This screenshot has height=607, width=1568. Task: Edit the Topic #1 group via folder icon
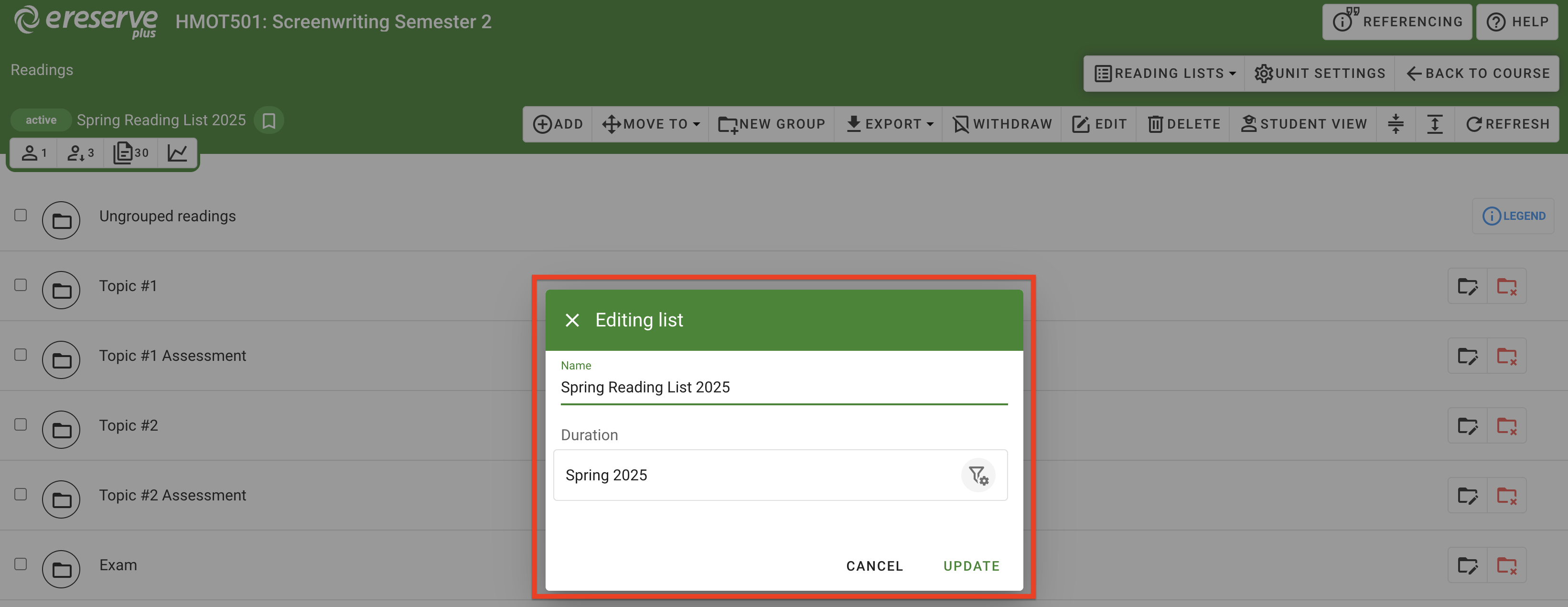(1468, 286)
